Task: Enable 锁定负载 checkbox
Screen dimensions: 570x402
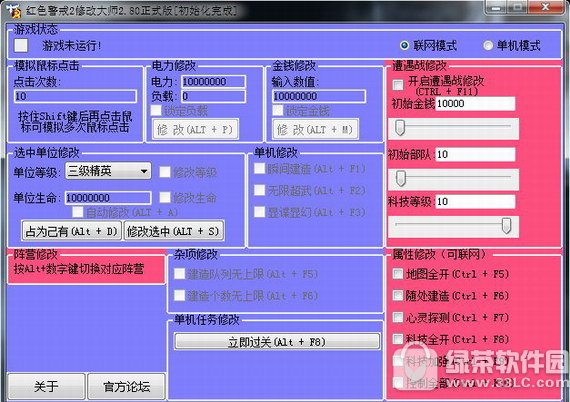Action: click(156, 110)
